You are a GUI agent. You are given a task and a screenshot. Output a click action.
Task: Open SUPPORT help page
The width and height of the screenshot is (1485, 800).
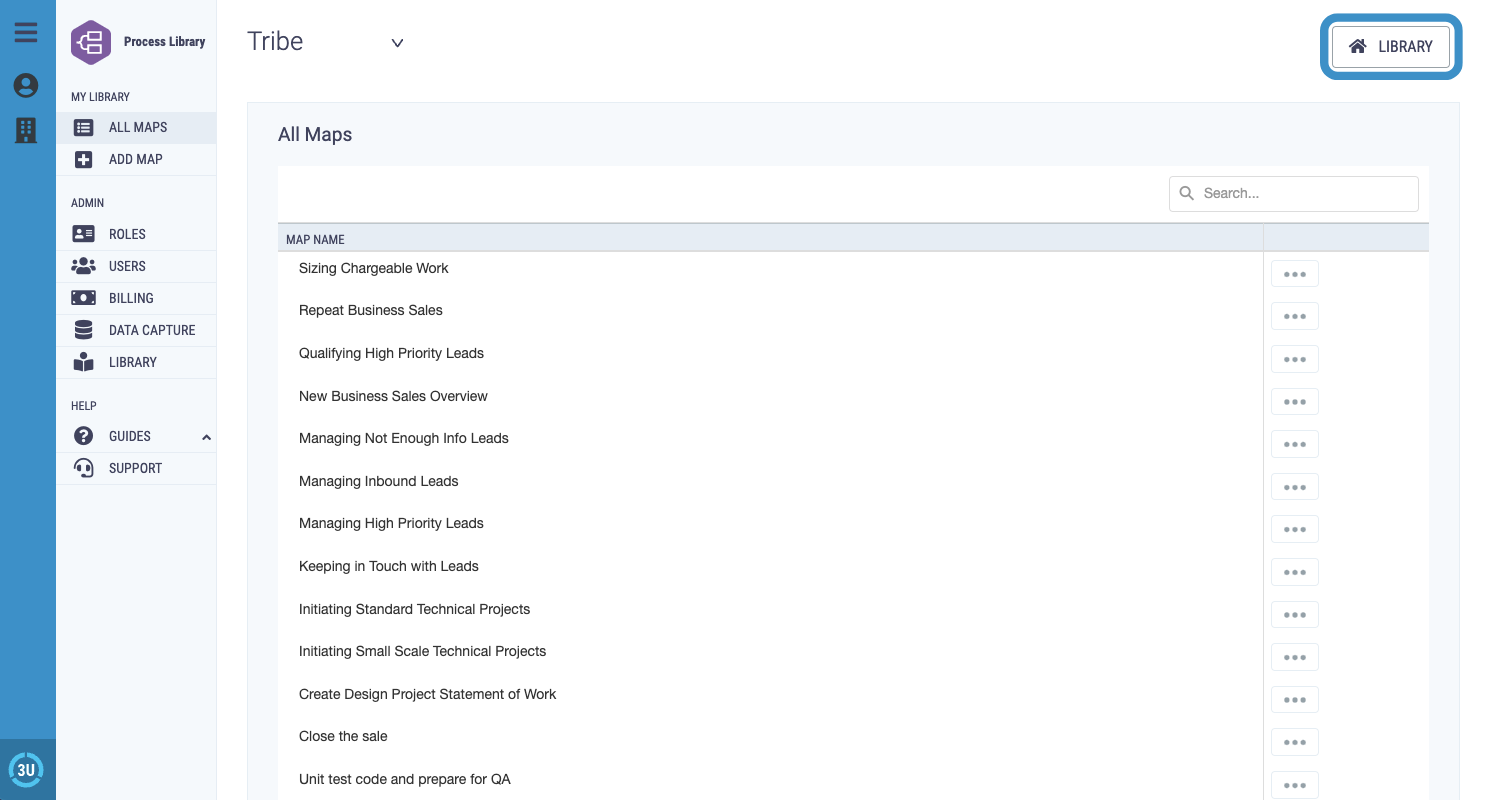coord(136,468)
